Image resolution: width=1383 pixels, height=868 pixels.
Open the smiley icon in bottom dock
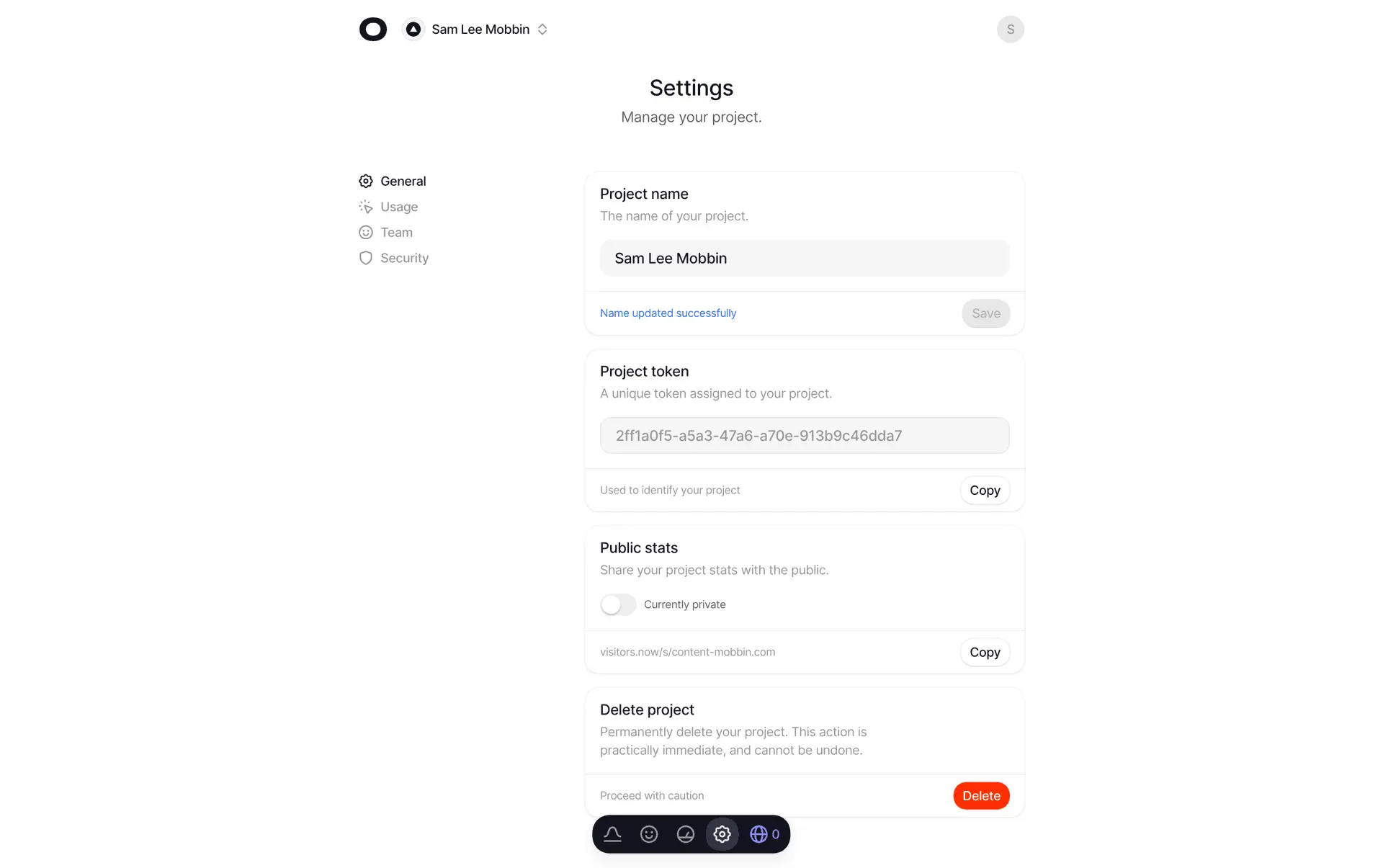(649, 834)
